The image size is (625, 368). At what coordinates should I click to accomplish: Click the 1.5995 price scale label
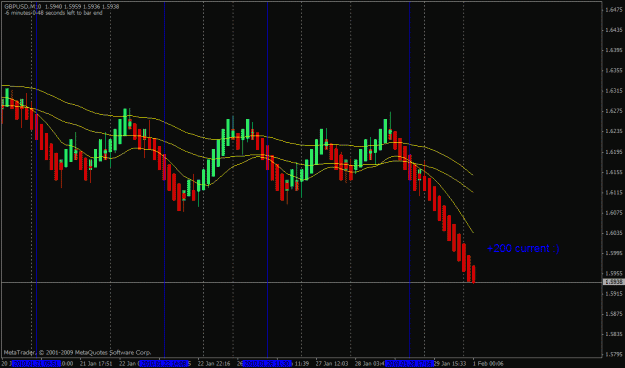[x=614, y=253]
